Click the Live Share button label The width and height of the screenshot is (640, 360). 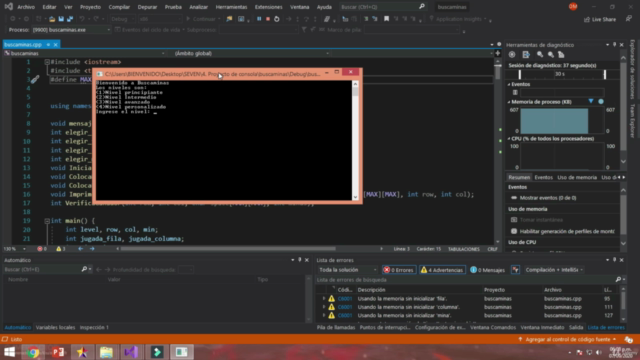pos(604,19)
